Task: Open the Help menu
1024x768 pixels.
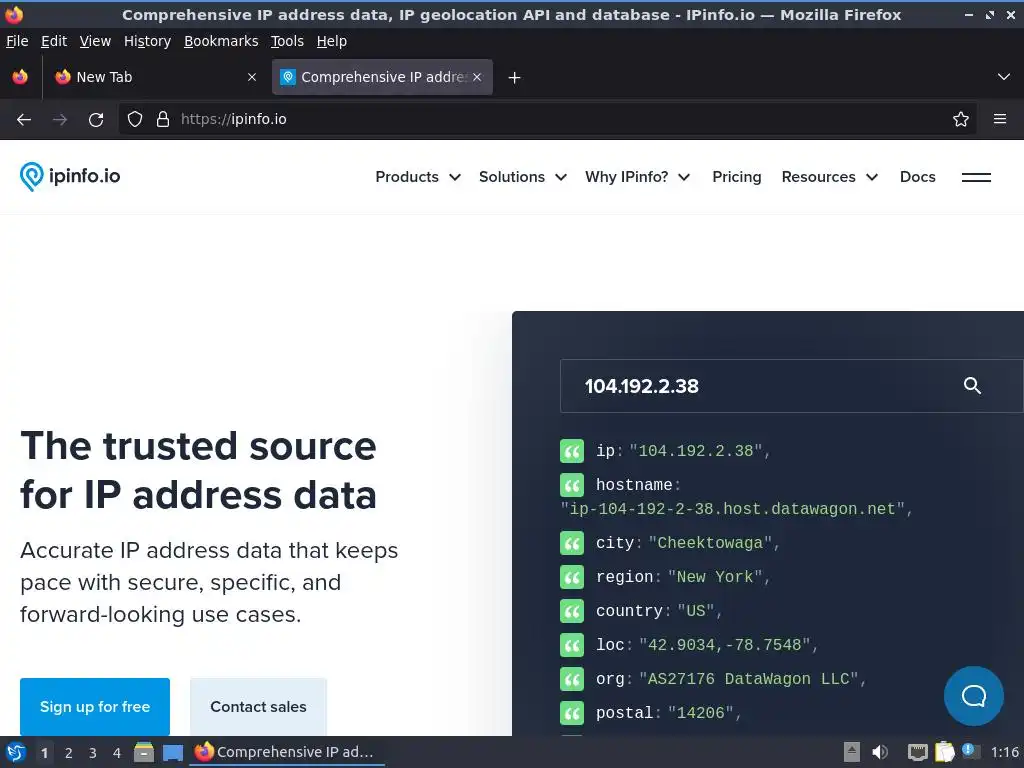Action: (332, 41)
